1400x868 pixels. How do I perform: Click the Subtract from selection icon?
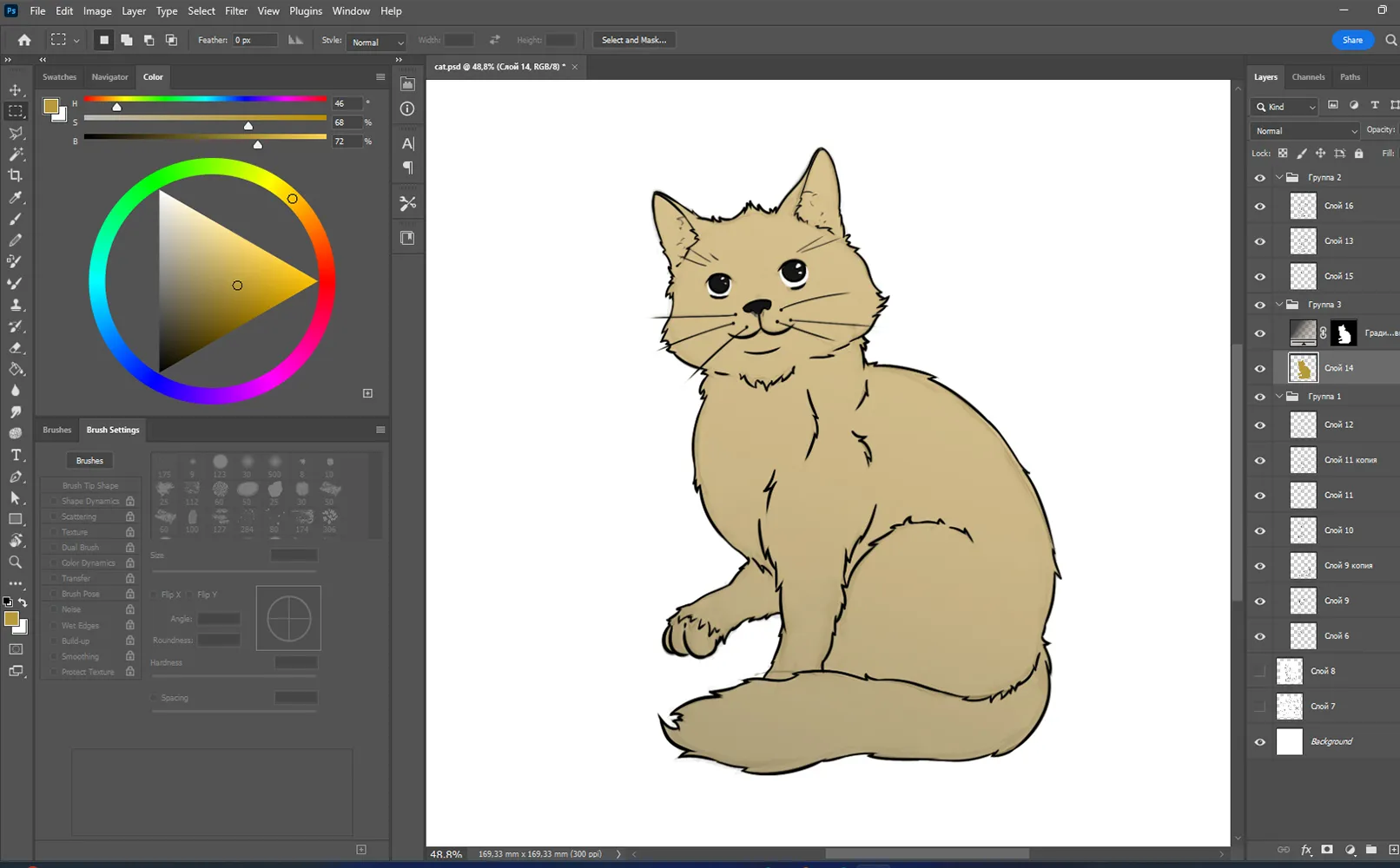click(x=149, y=40)
